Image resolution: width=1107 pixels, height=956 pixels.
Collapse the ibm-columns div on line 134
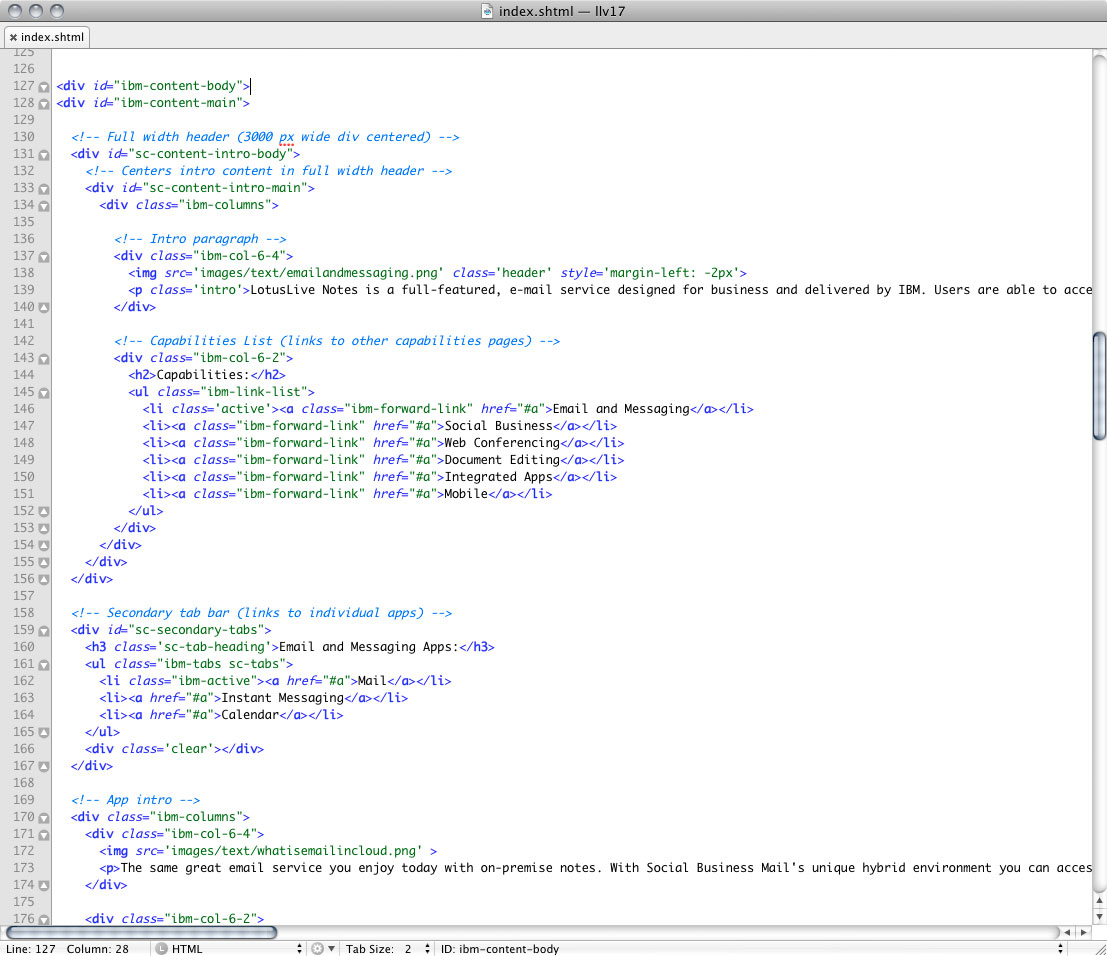(x=44, y=206)
